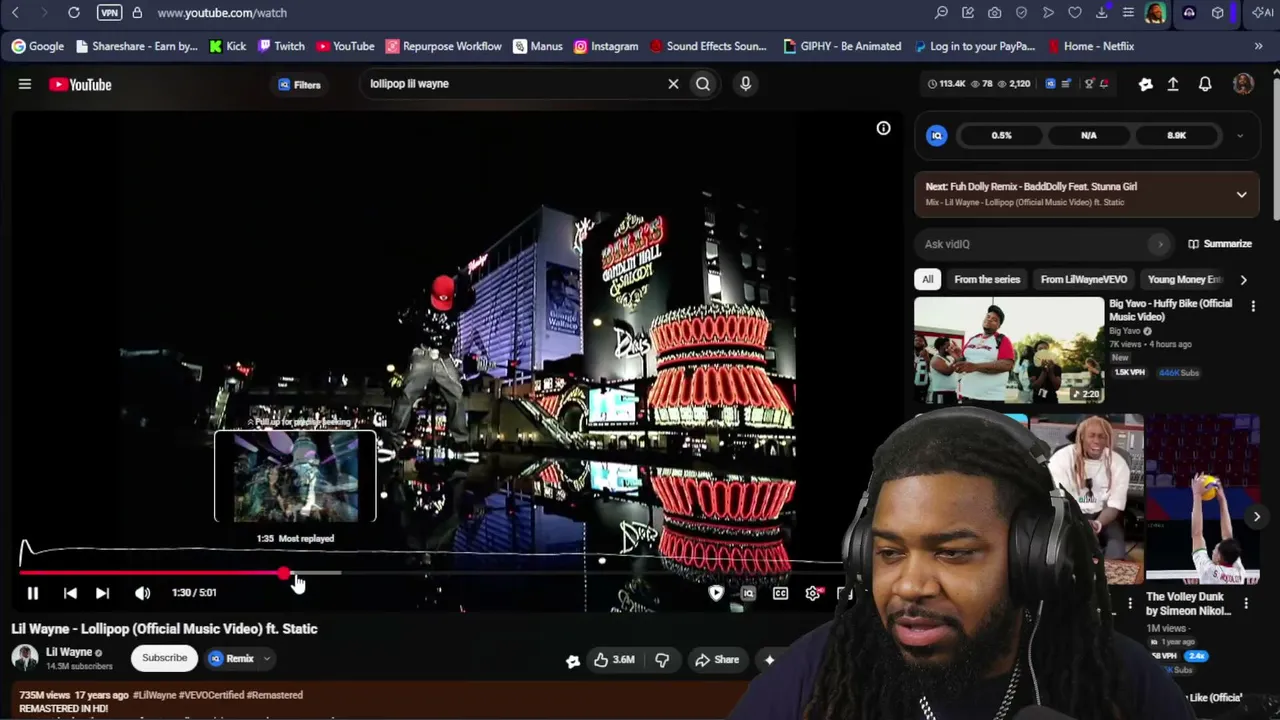Subscribe to the Lil Wayne channel

[164, 658]
